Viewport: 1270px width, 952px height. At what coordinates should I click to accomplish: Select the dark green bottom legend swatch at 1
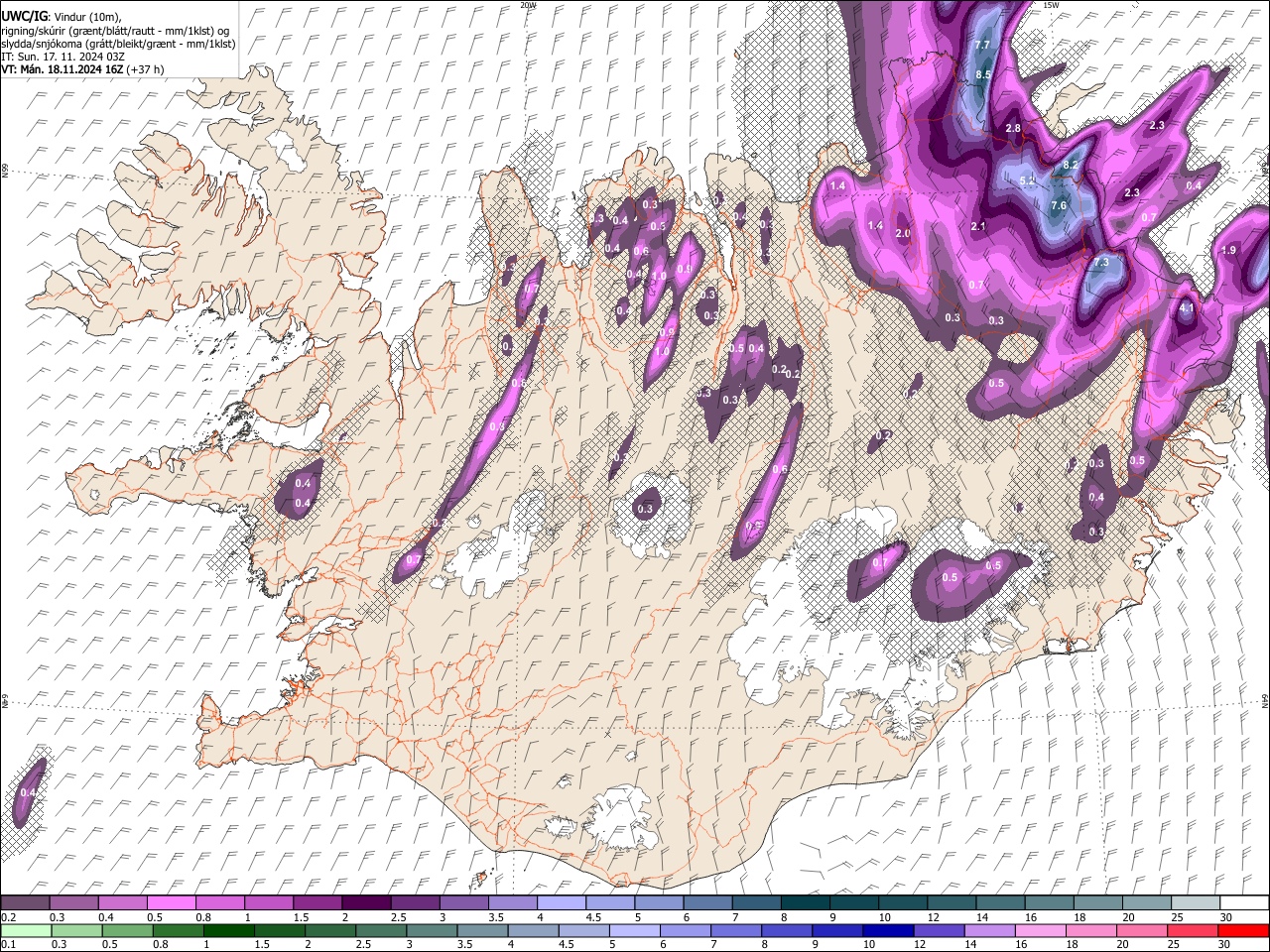[229, 931]
